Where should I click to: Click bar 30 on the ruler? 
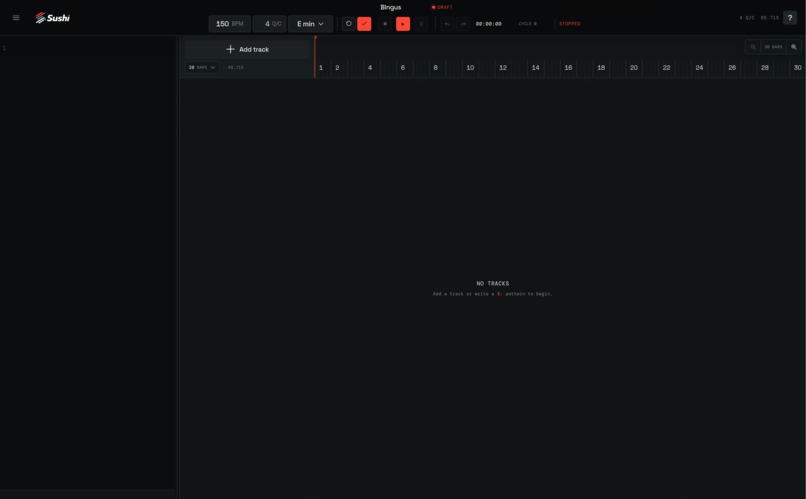[797, 67]
